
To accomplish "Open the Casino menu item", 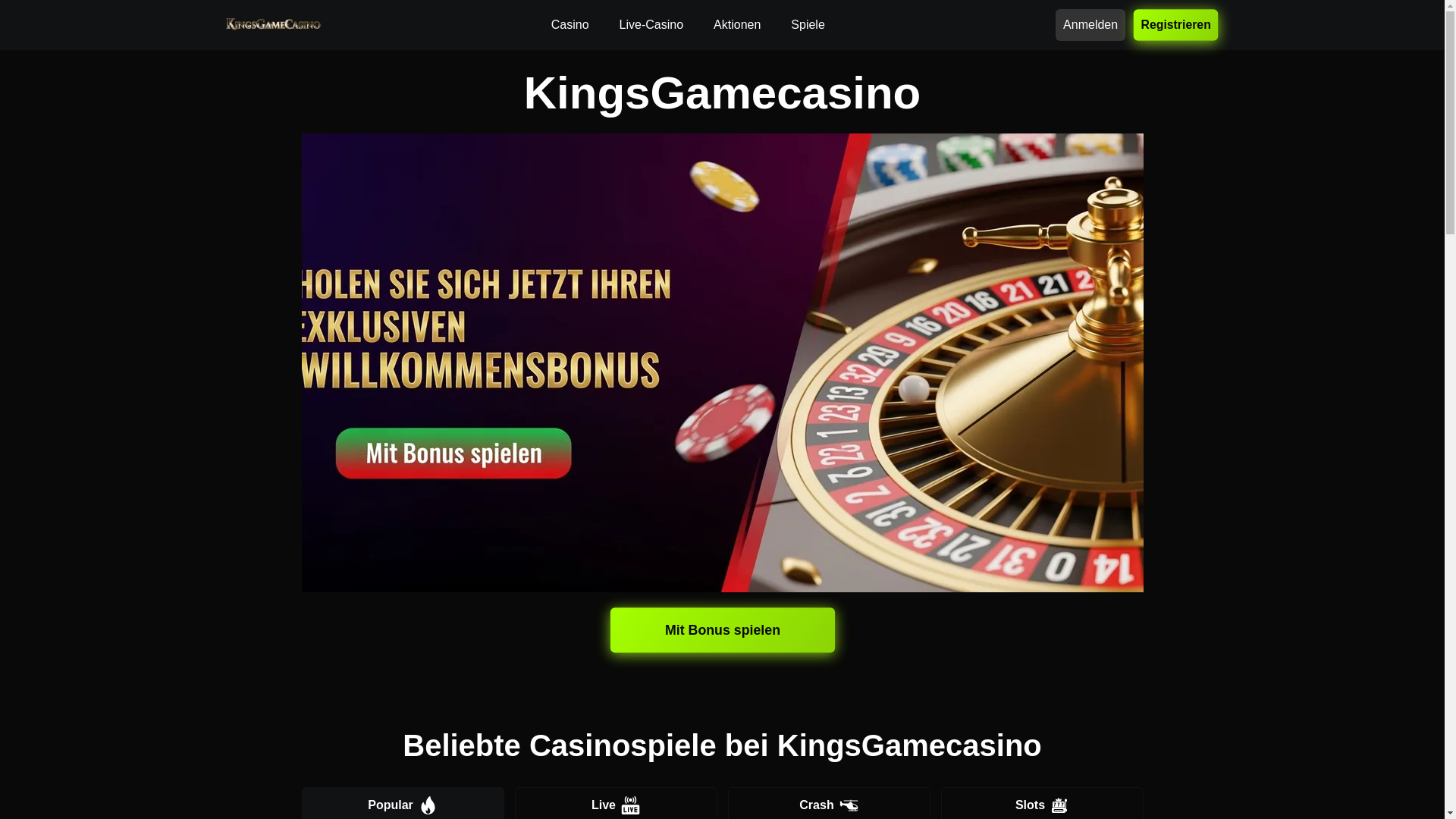I will 570,25.
